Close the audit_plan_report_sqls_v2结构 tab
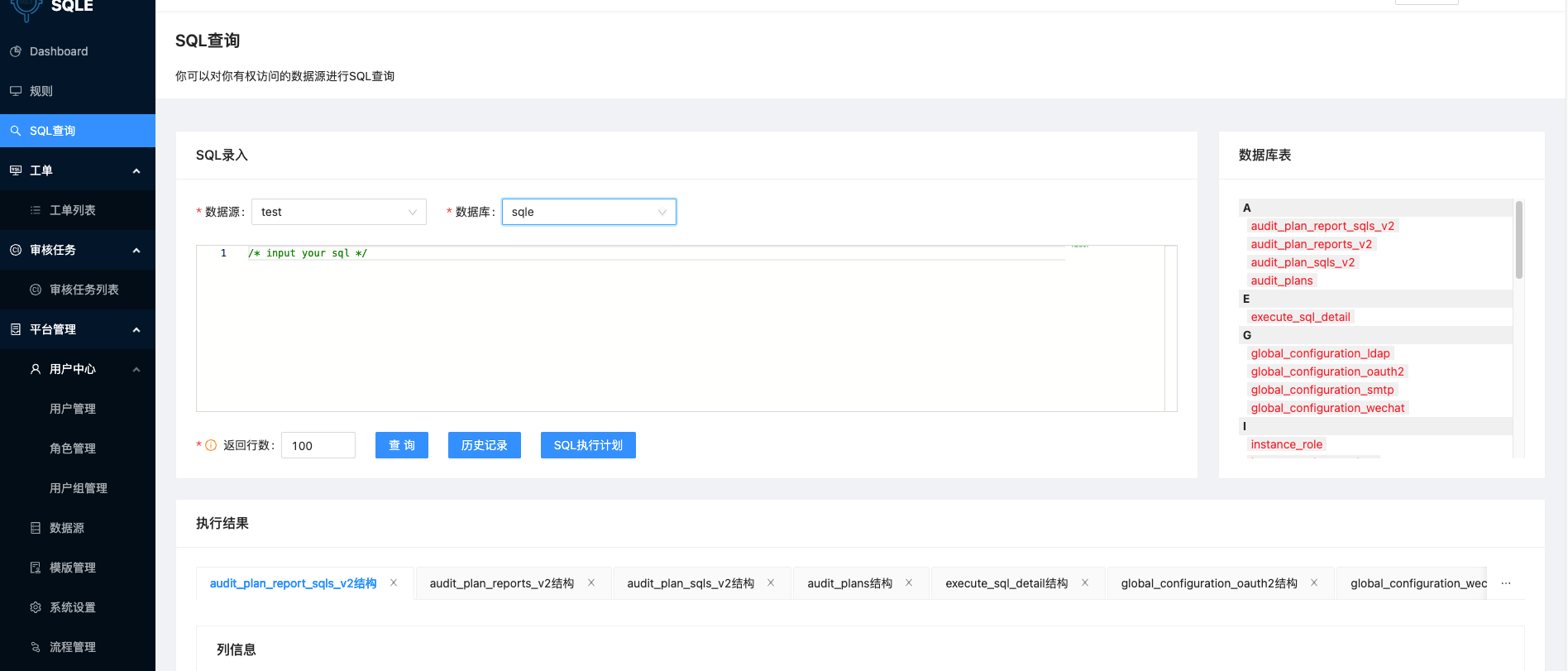 pyautogui.click(x=394, y=582)
